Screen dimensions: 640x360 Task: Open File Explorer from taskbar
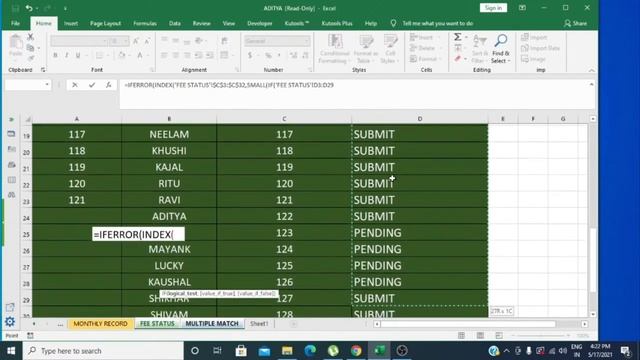point(287,351)
